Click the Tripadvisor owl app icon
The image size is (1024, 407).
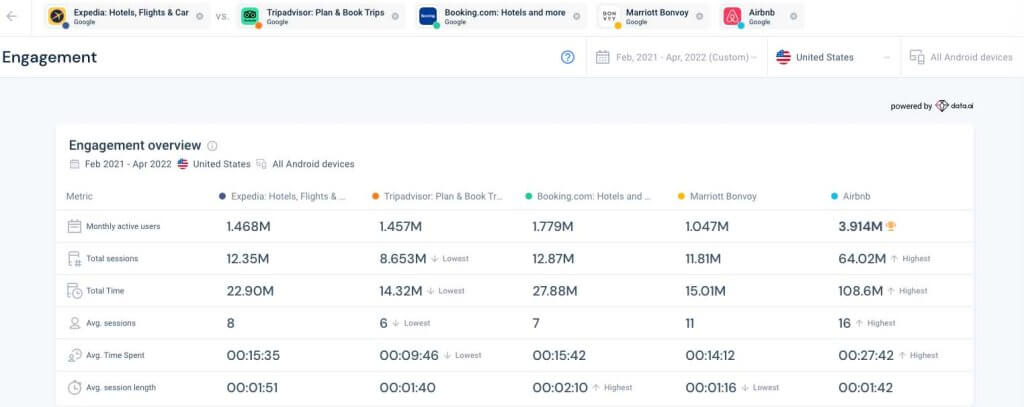tap(249, 16)
